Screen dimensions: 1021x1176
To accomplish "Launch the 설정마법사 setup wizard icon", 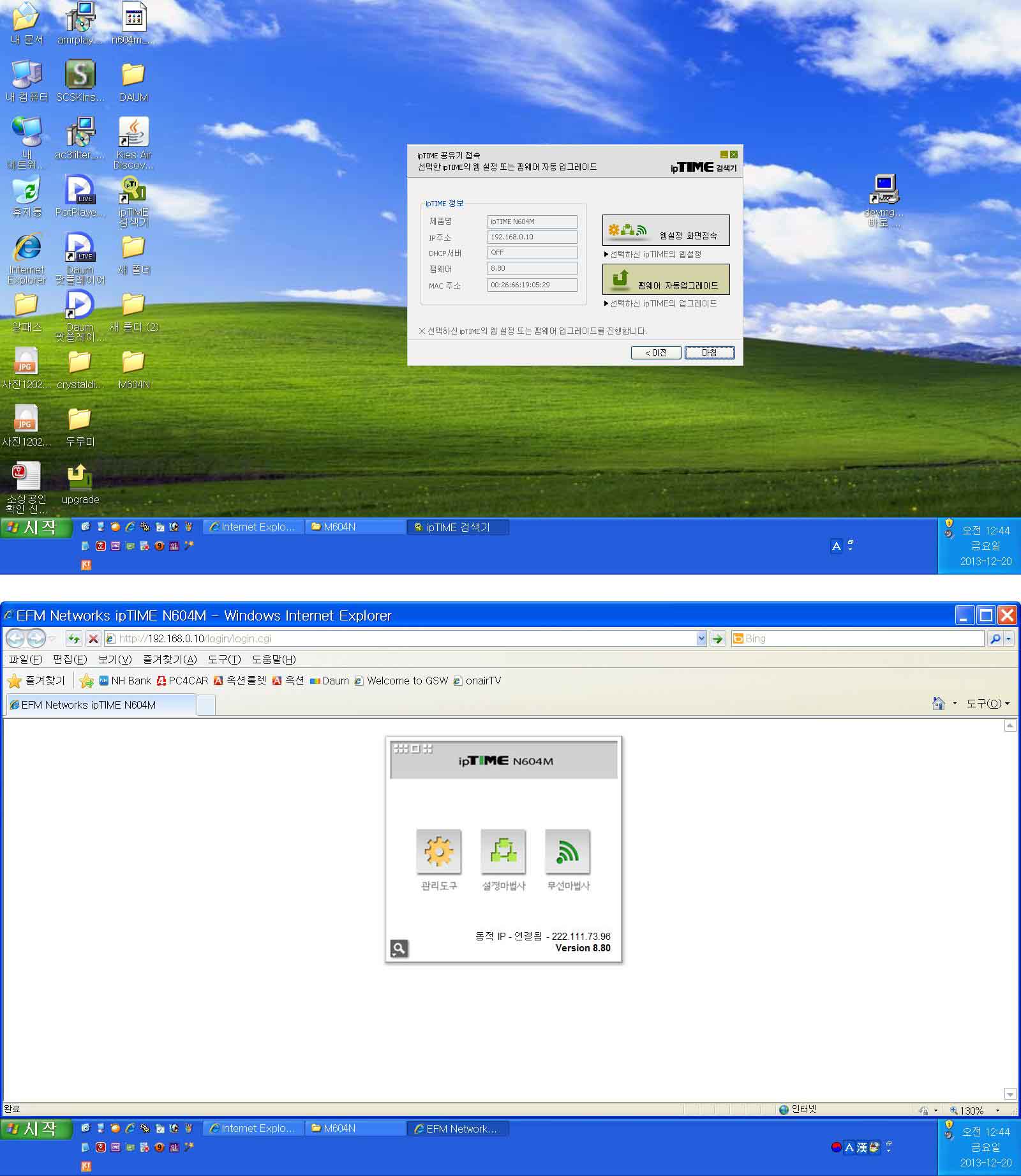I will pos(503,851).
